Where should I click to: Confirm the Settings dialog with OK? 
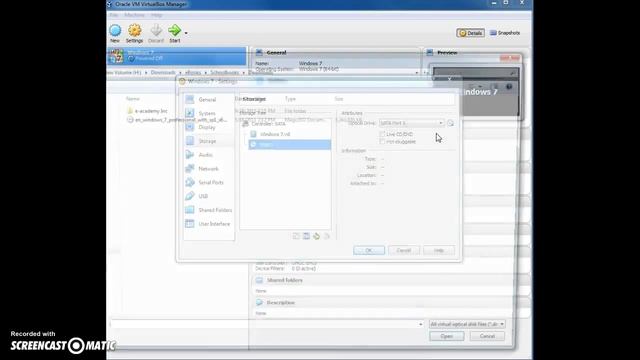(x=369, y=251)
